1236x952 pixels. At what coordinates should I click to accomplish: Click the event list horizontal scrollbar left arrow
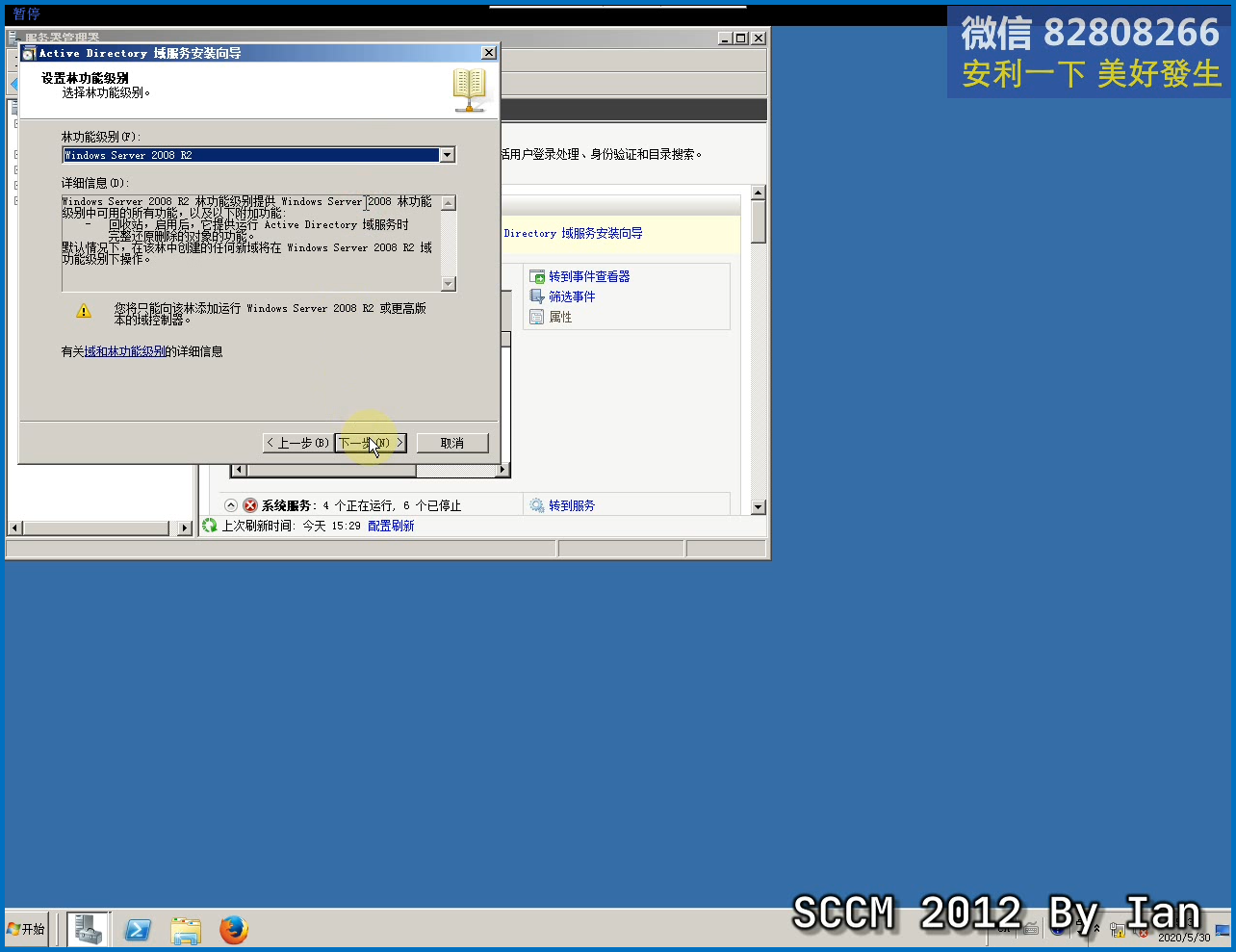coord(240,471)
